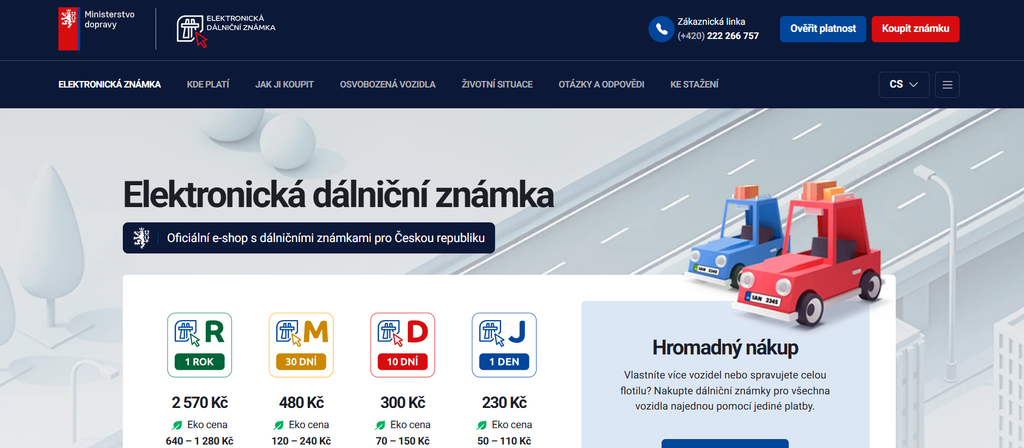Click the green leaf icon under 2 570 Kč
The height and width of the screenshot is (448, 1024).
tap(177, 425)
